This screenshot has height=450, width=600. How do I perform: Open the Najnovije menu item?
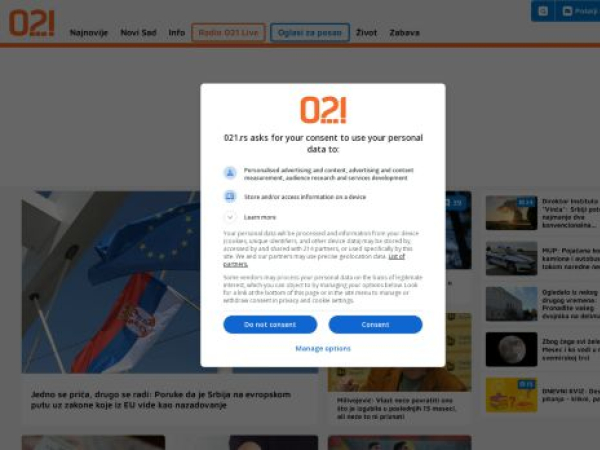[89, 33]
